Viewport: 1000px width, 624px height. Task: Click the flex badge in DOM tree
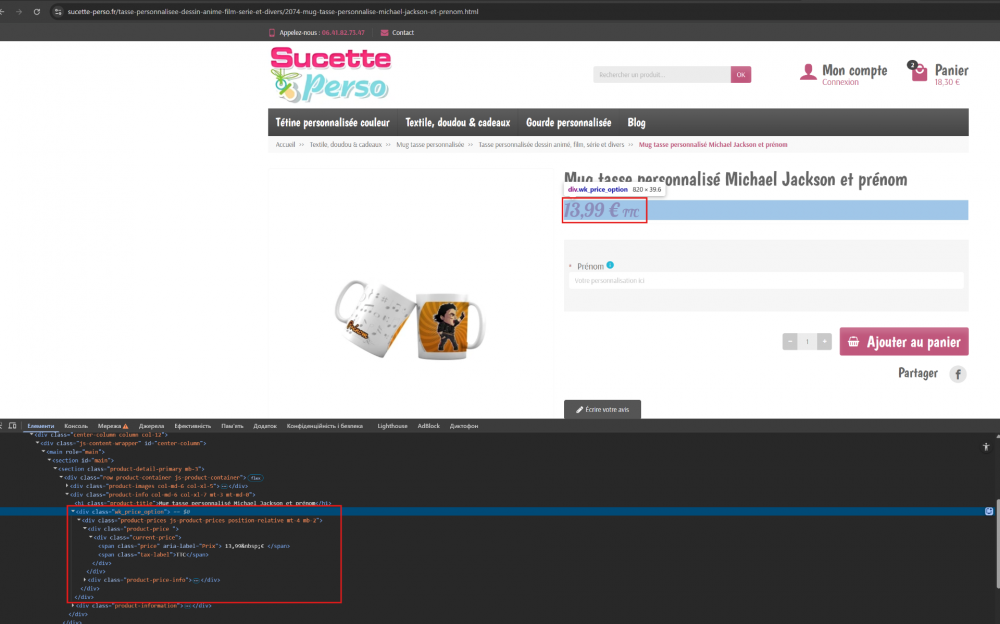pyautogui.click(x=256, y=477)
